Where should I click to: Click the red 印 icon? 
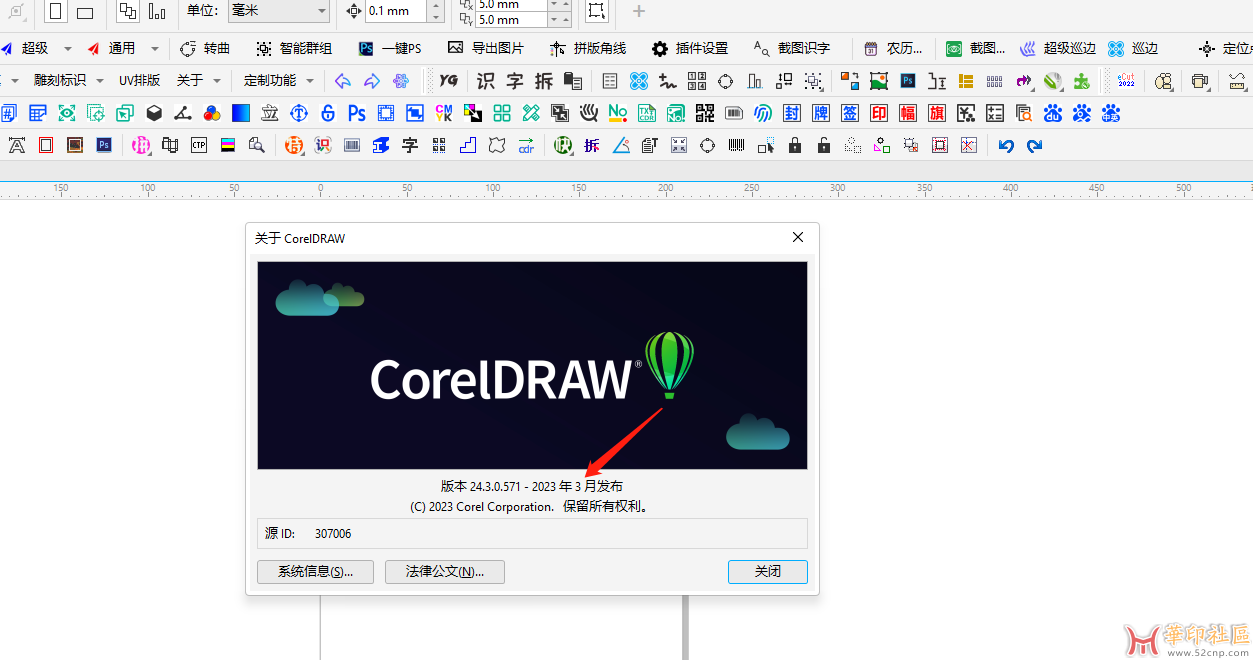point(879,114)
